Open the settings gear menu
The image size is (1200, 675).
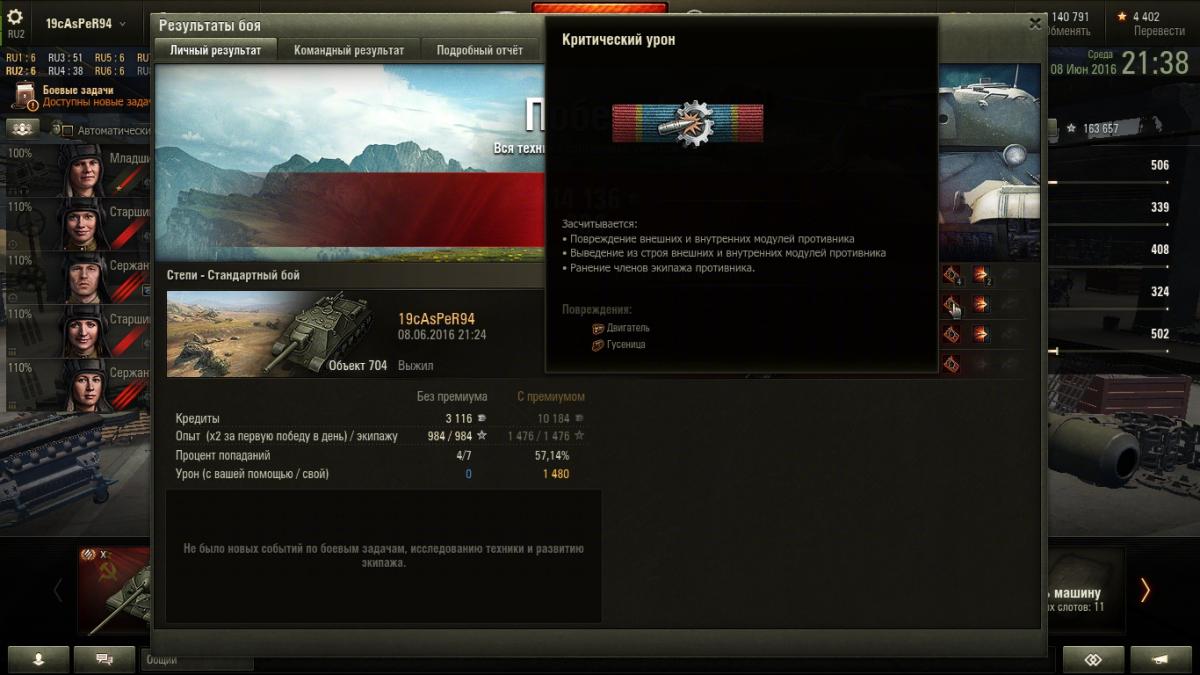(x=15, y=17)
